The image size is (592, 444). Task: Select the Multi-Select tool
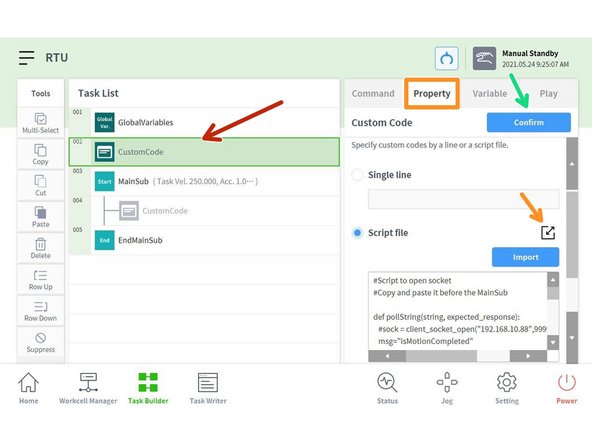coord(40,123)
